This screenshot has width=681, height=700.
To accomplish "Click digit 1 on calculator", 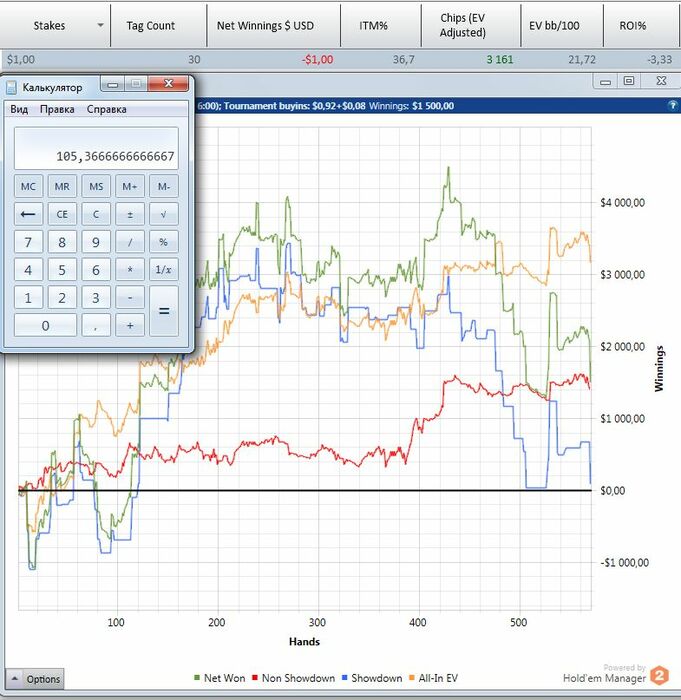I will coord(28,297).
